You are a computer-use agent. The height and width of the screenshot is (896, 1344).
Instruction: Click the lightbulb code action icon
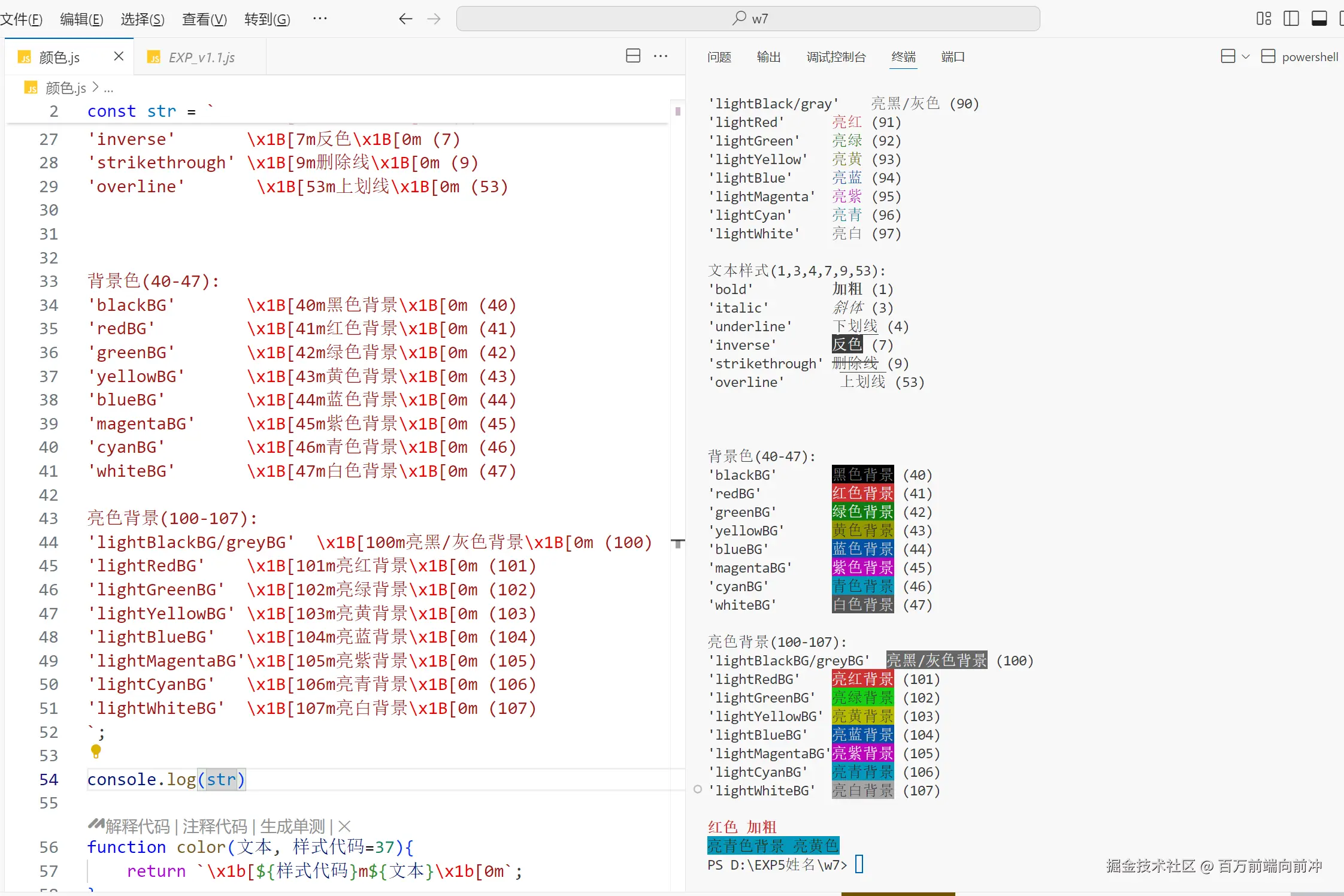point(96,751)
